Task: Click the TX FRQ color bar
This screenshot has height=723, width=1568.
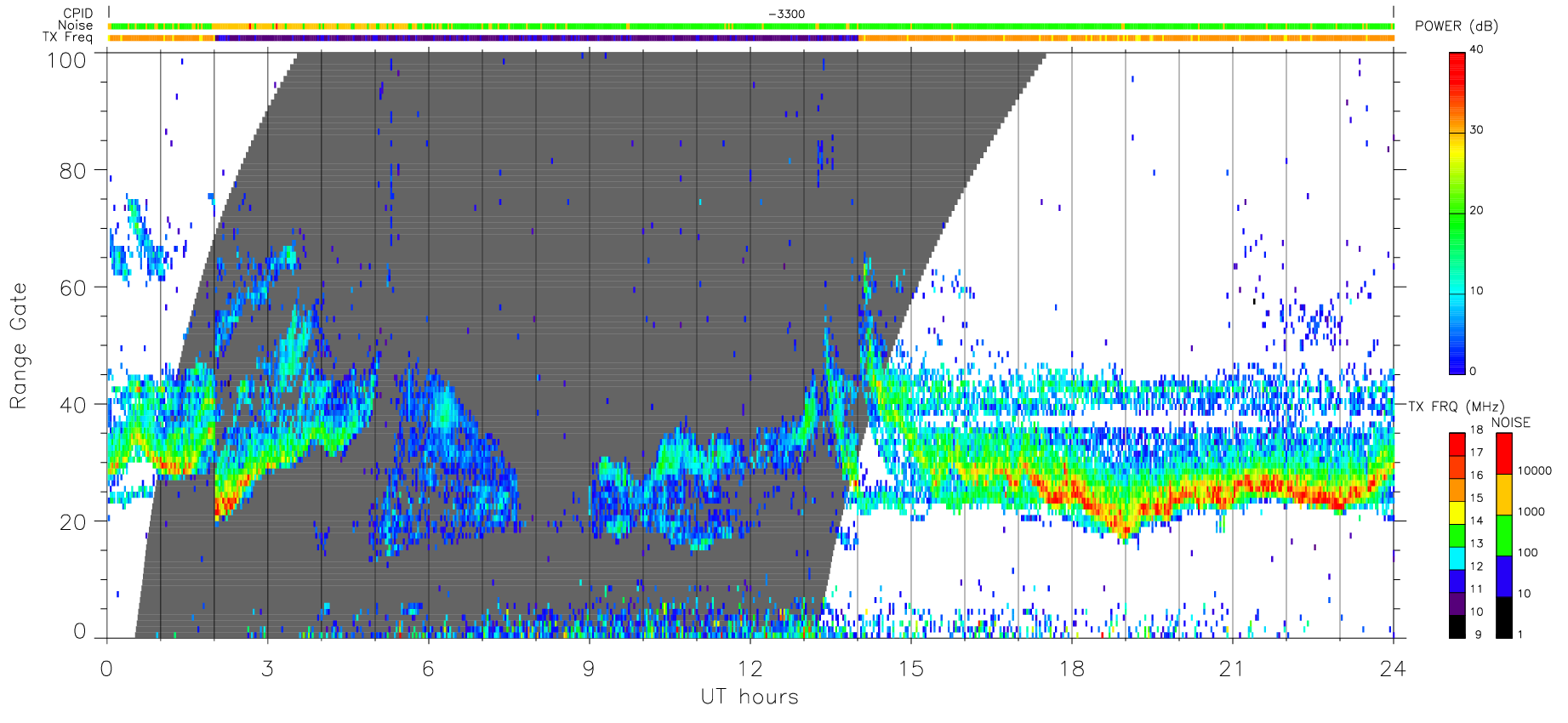Action: click(1457, 535)
